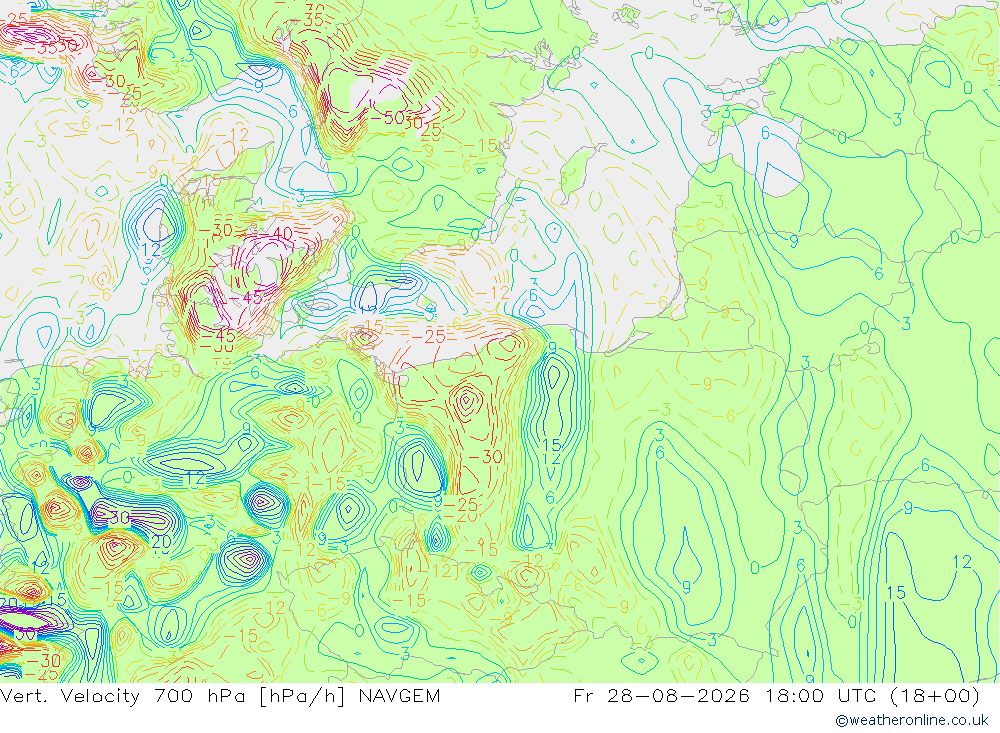1000x733 pixels.
Task: Click the Vert. Velocity 700 hPa title text
Action: 126,695
